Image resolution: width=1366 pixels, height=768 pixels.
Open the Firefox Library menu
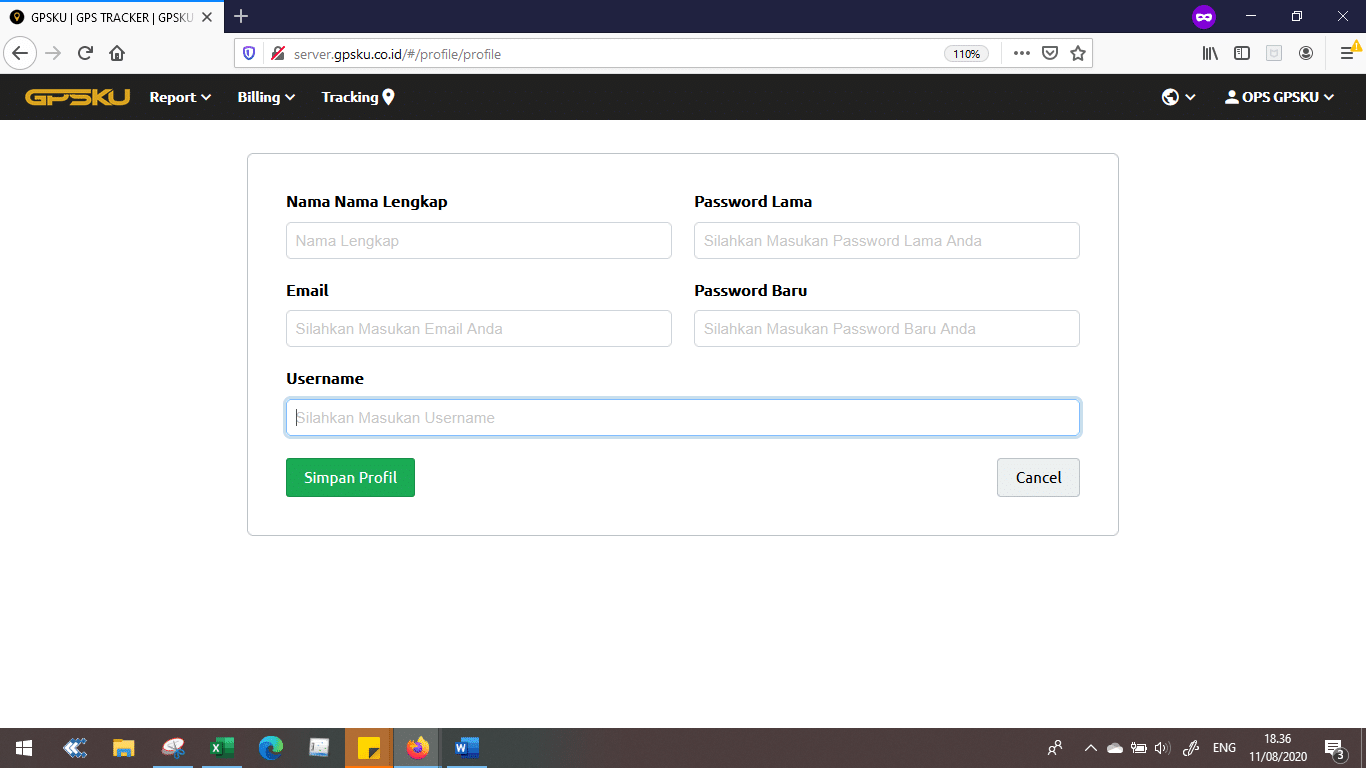click(1210, 53)
